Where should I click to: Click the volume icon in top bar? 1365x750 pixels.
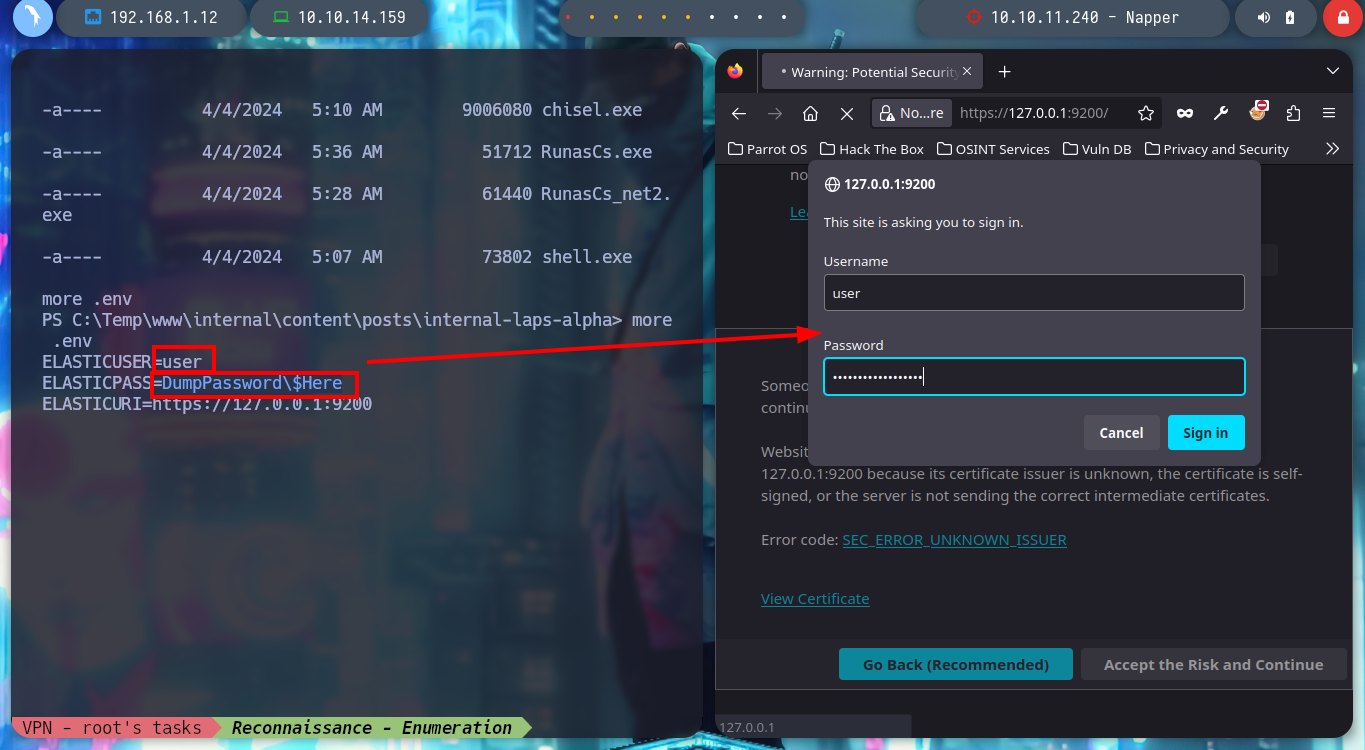(x=1265, y=17)
